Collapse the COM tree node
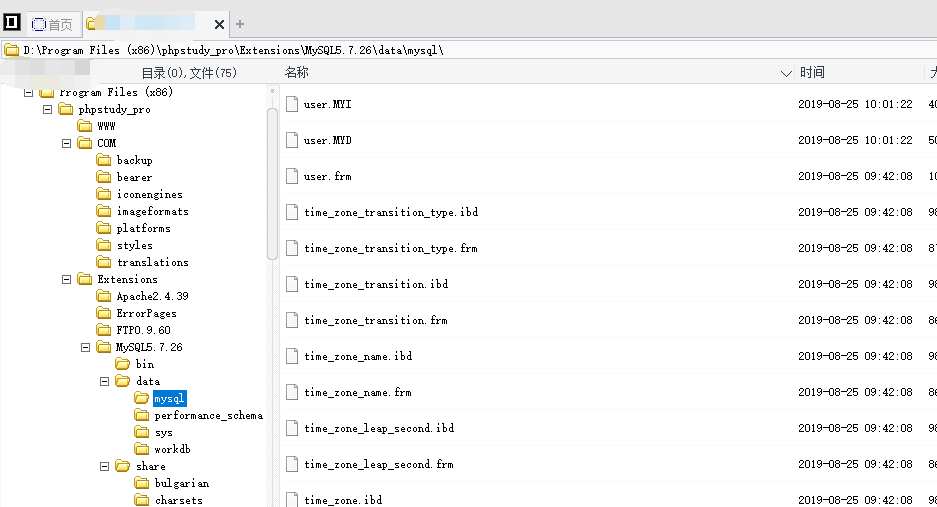Image resolution: width=937 pixels, height=507 pixels. pos(66,143)
